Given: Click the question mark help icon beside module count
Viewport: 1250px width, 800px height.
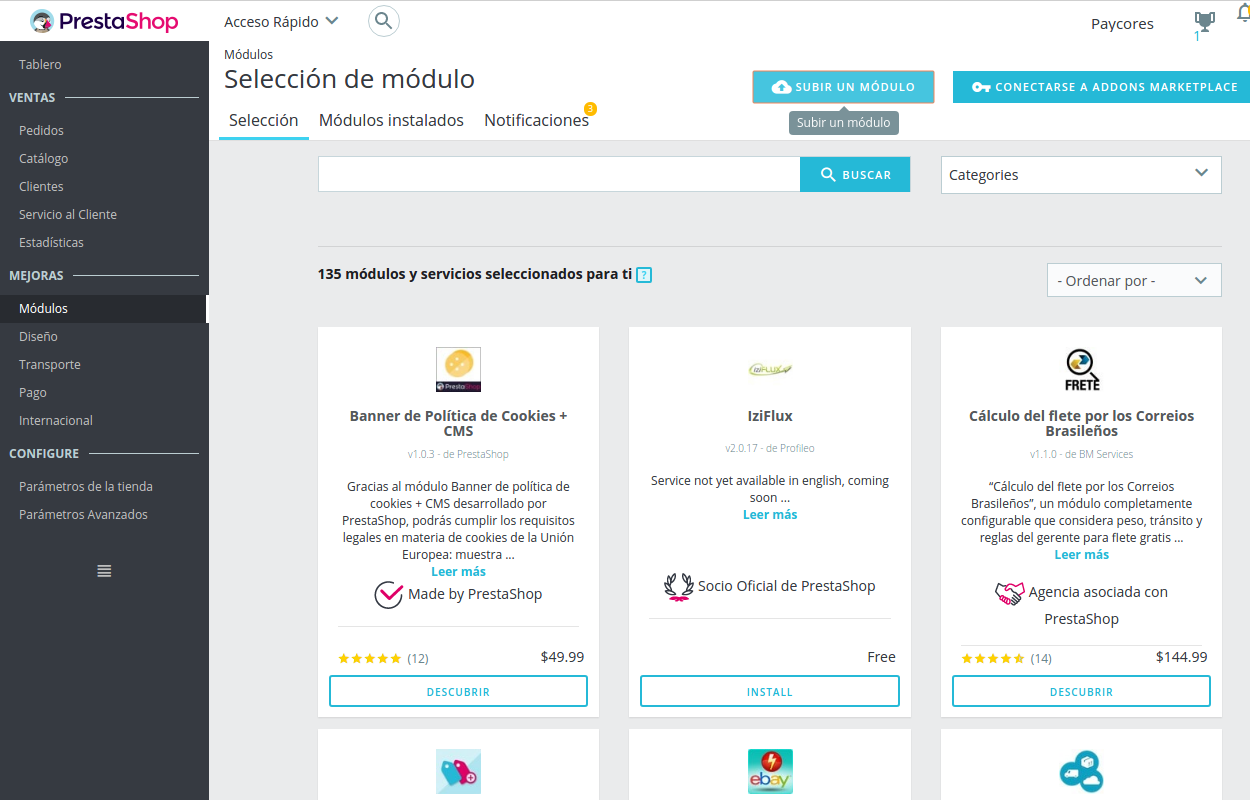Looking at the screenshot, I should click(644, 274).
